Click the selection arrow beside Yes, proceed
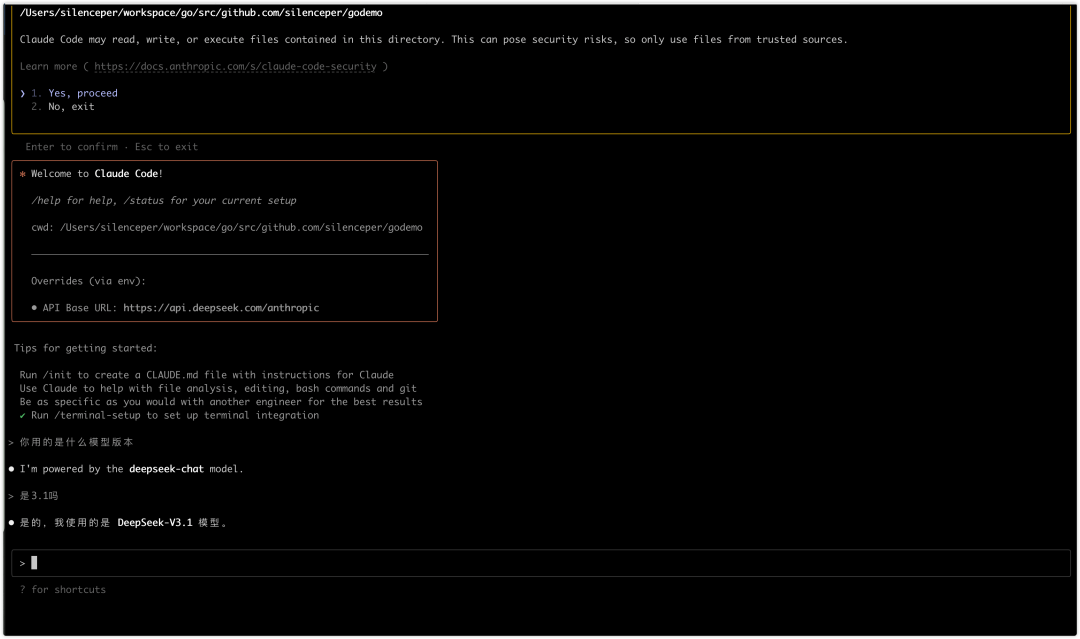 tap(23, 93)
